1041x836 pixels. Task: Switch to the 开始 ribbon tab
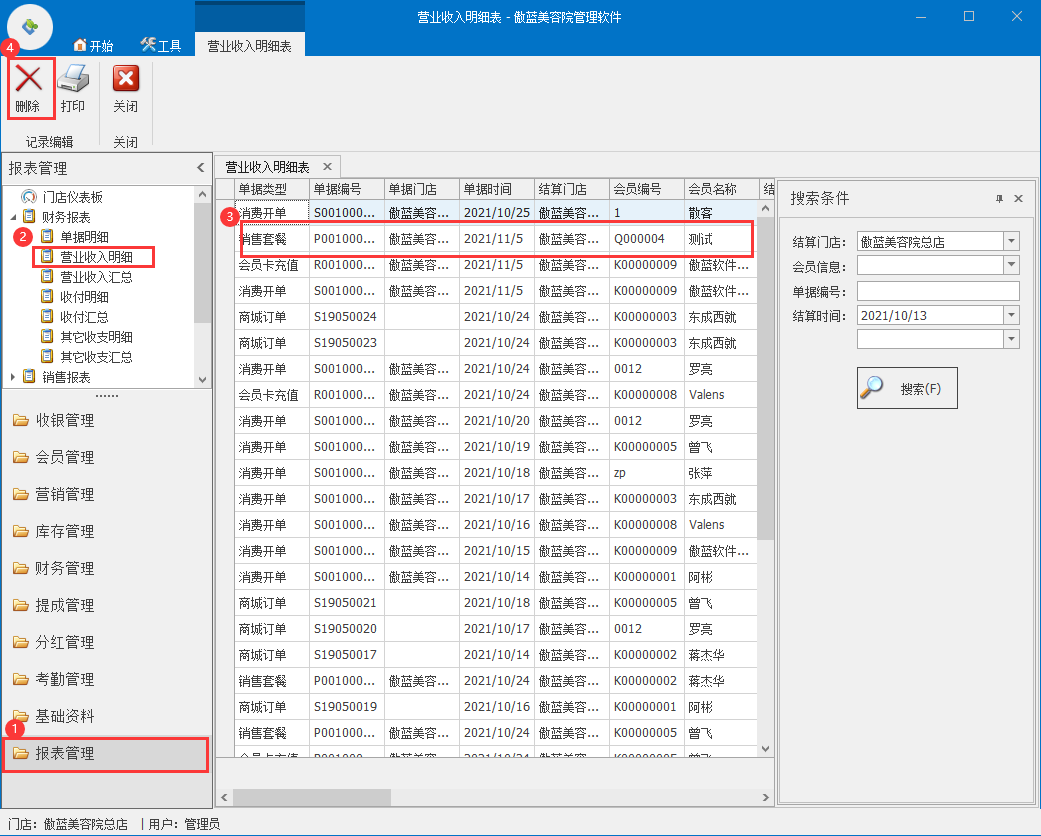[94, 45]
